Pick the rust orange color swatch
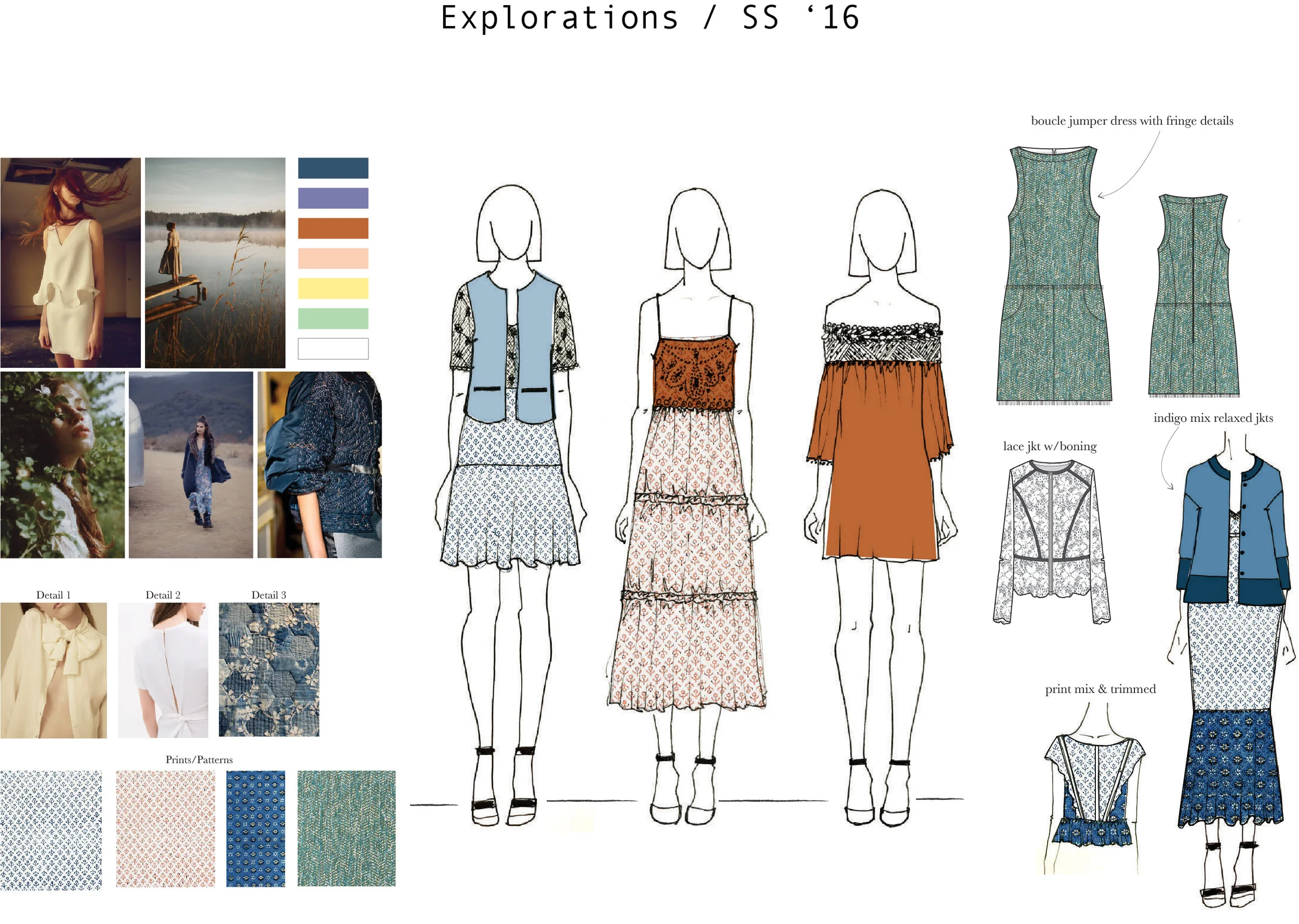The height and width of the screenshot is (924, 1299). coord(333,228)
